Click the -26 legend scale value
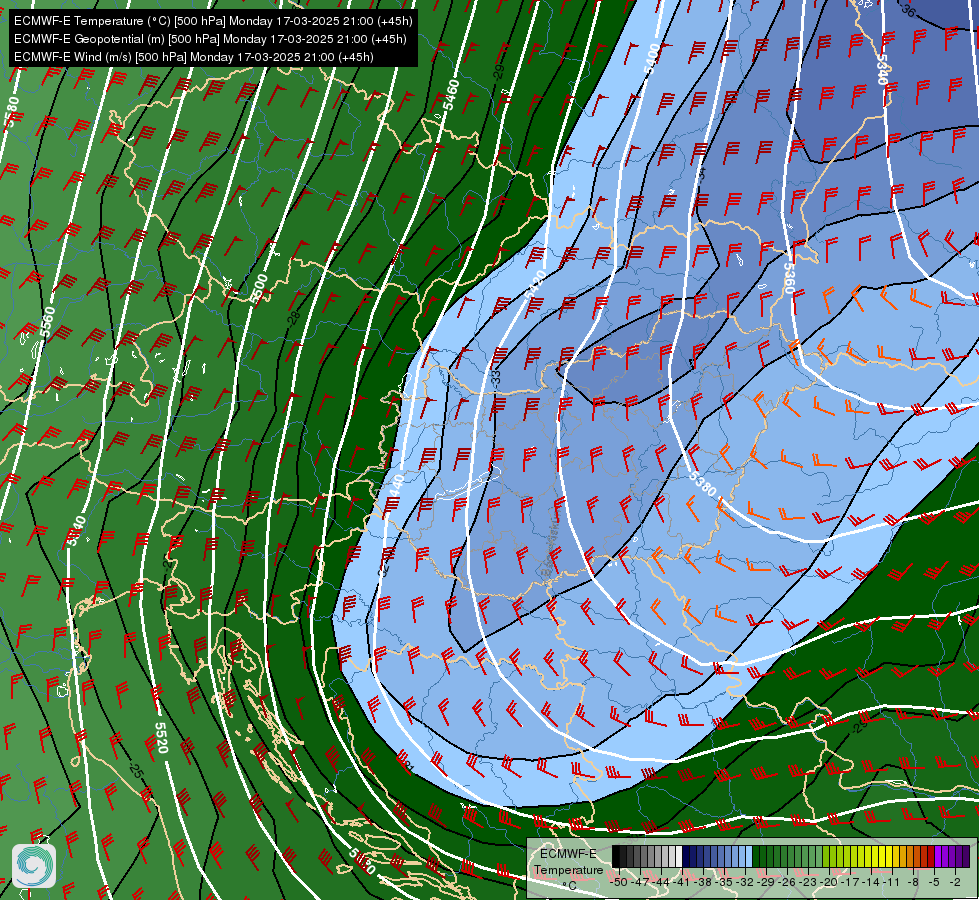 [x=787, y=882]
